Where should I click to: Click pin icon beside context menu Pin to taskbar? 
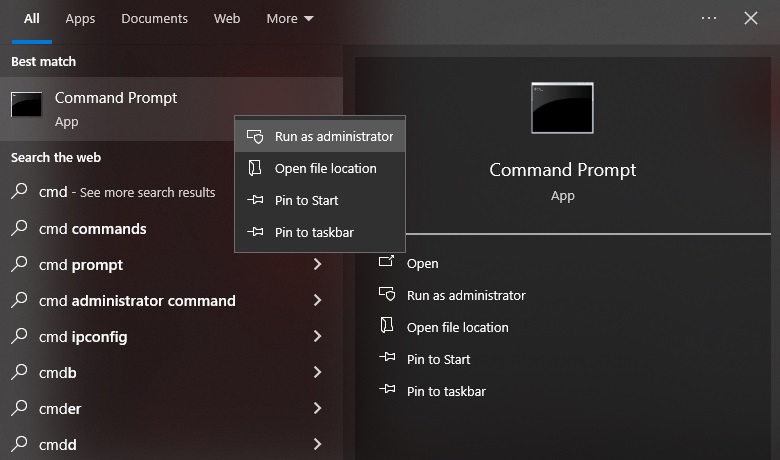tap(255, 232)
